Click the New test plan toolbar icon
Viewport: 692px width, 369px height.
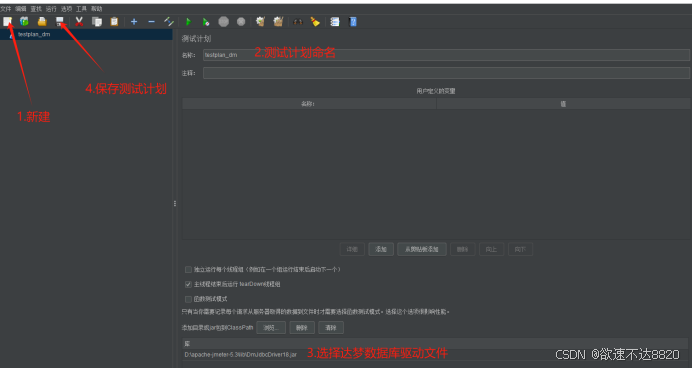7,21
